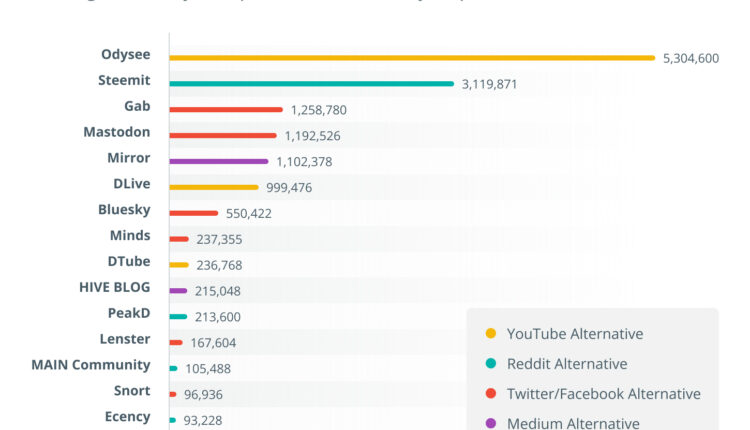Click the red Gab bar

227,110
